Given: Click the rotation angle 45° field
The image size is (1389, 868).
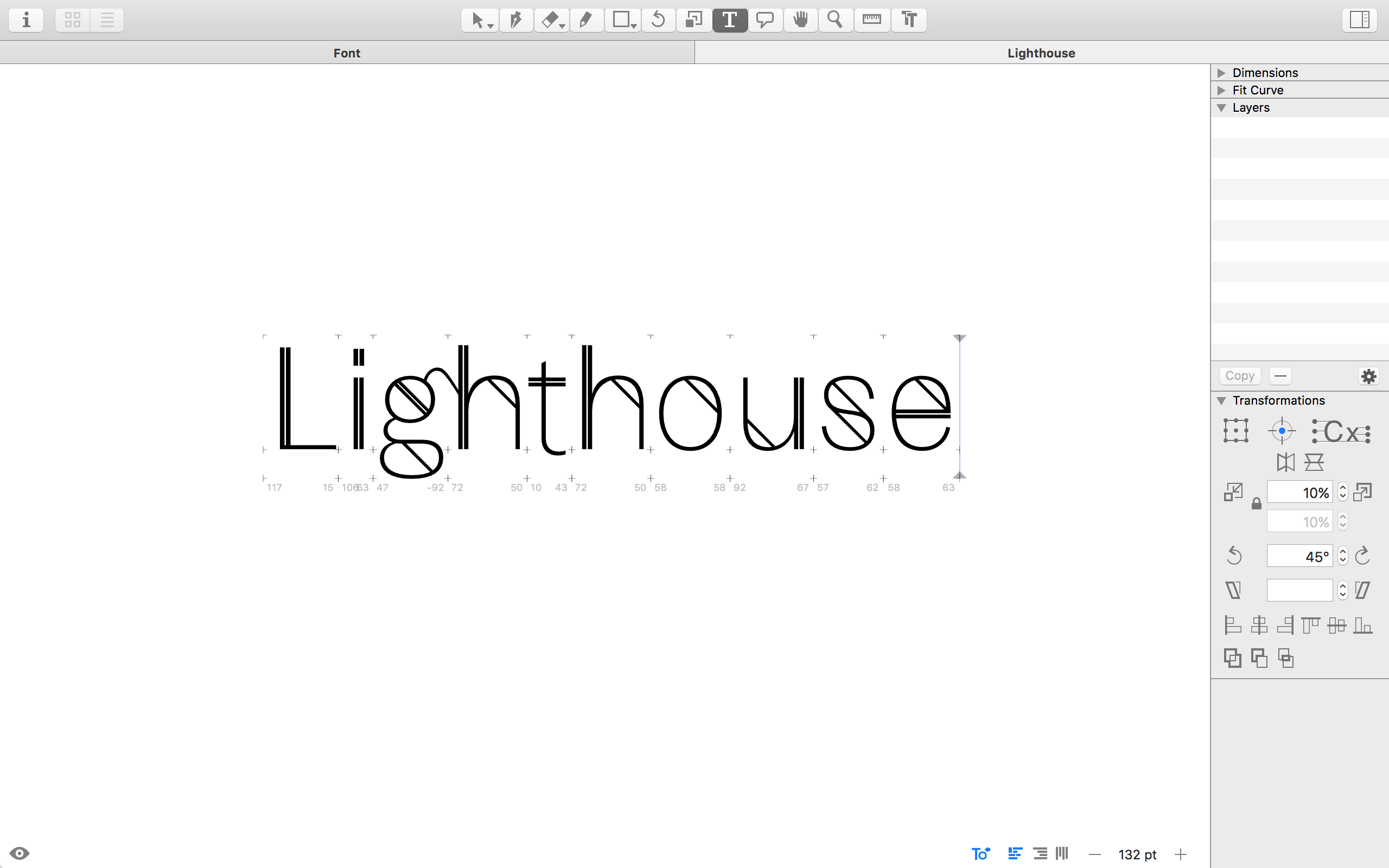Looking at the screenshot, I should pyautogui.click(x=1299, y=556).
